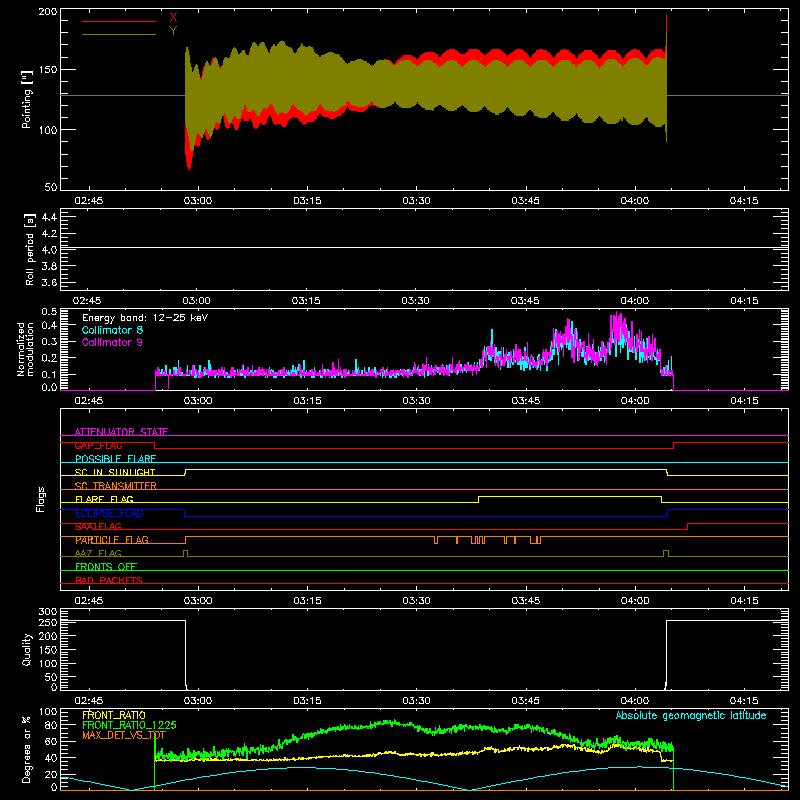This screenshot has height=800, width=800.
Task: Click the FRONTS_OFF label
Action: tap(106, 567)
